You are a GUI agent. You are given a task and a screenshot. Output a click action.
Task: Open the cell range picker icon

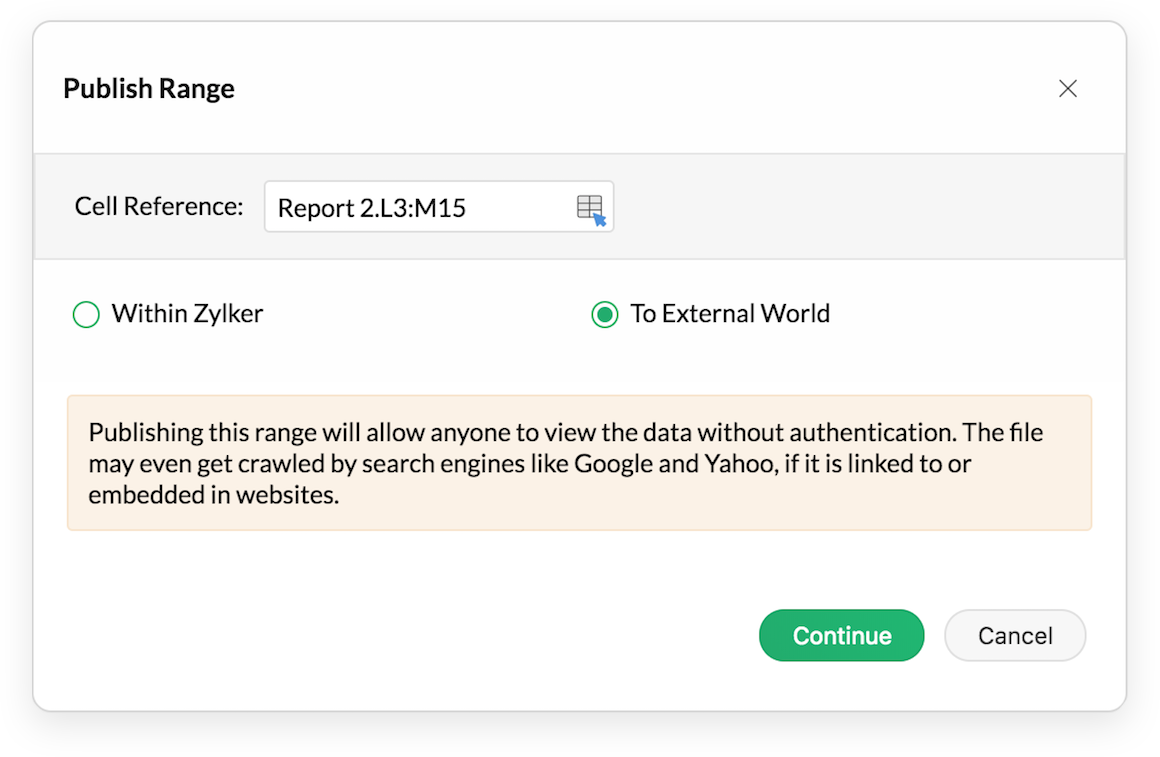[591, 208]
